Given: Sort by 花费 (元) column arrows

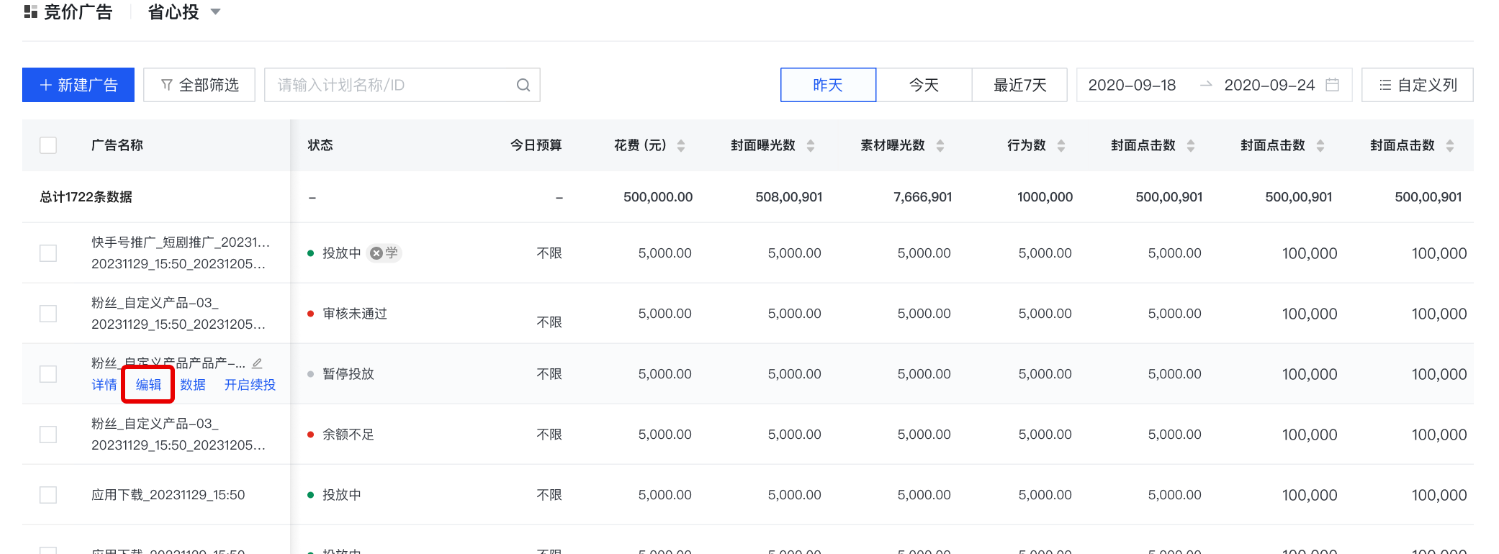Looking at the screenshot, I should 681,146.
